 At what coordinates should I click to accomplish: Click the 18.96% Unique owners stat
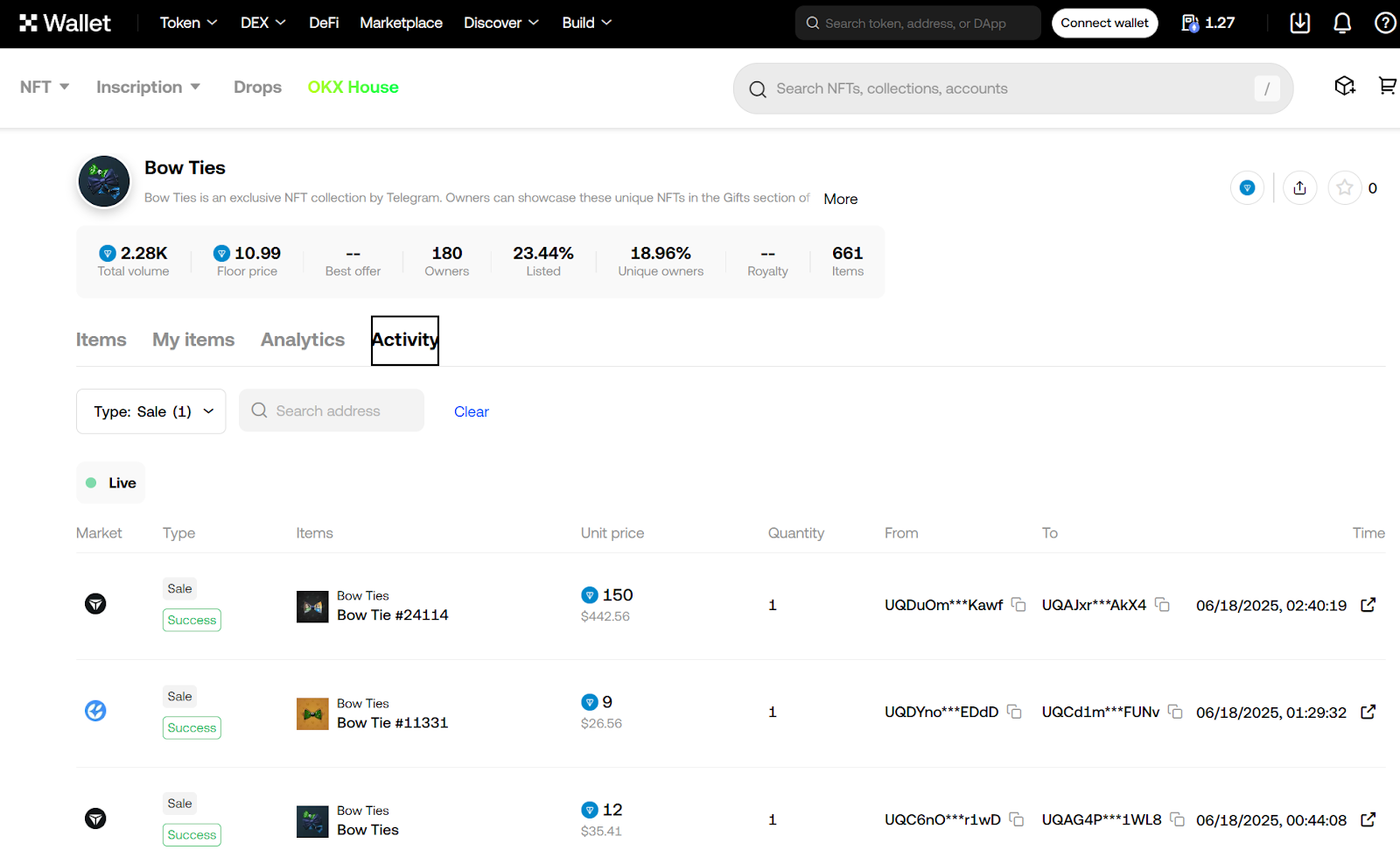661,261
